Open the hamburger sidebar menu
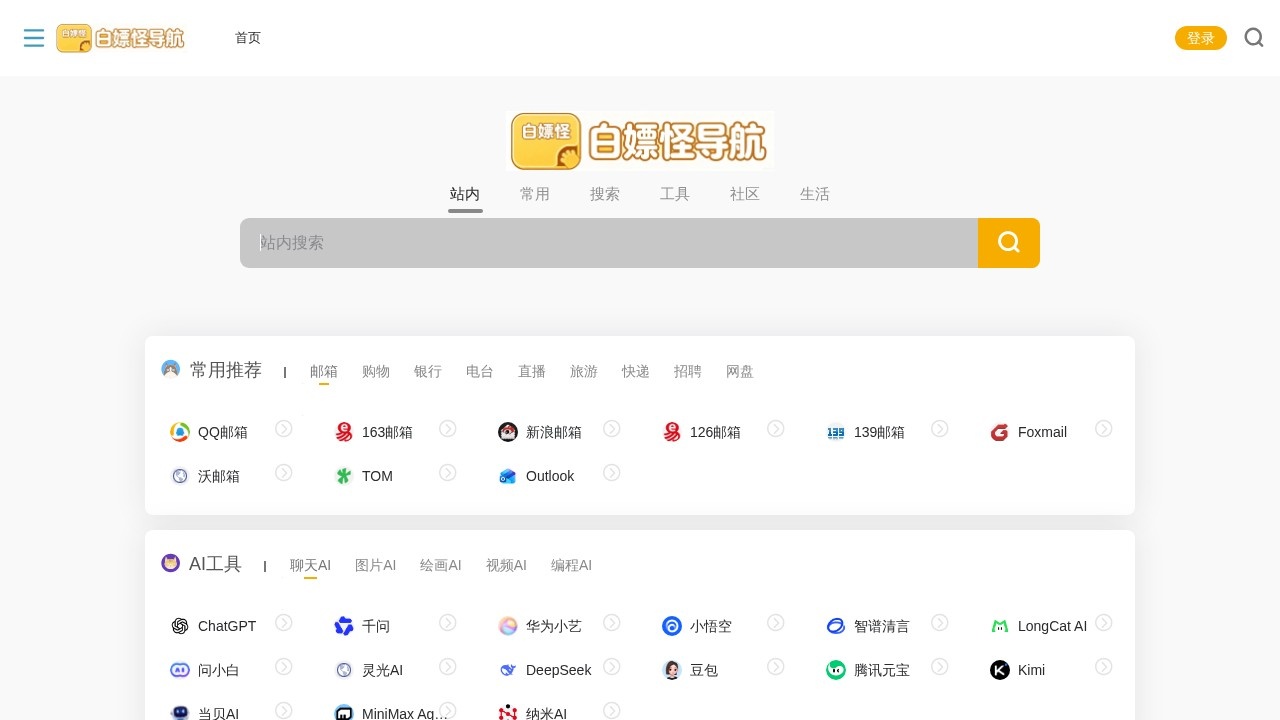 [34, 38]
